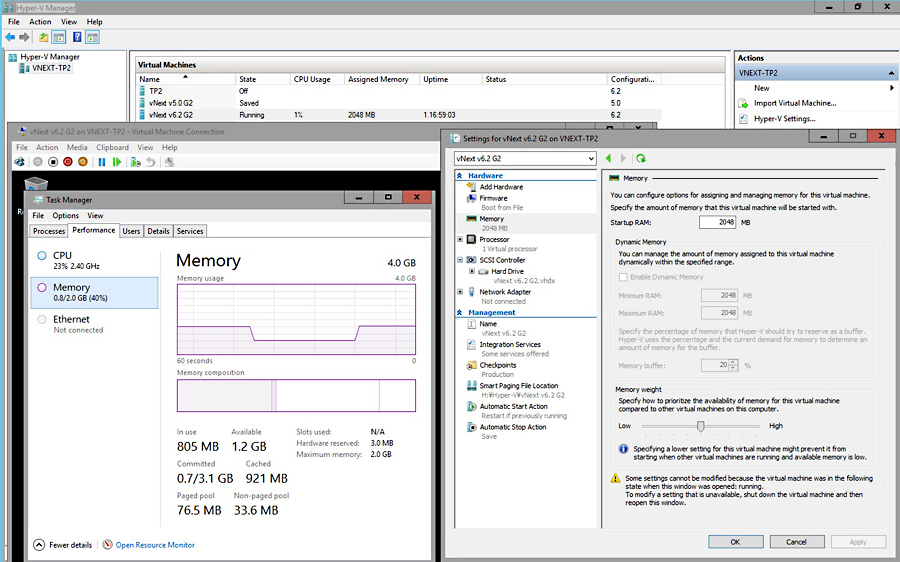Open Clipboard menu in VM Connection window
The image size is (900, 562).
point(112,148)
